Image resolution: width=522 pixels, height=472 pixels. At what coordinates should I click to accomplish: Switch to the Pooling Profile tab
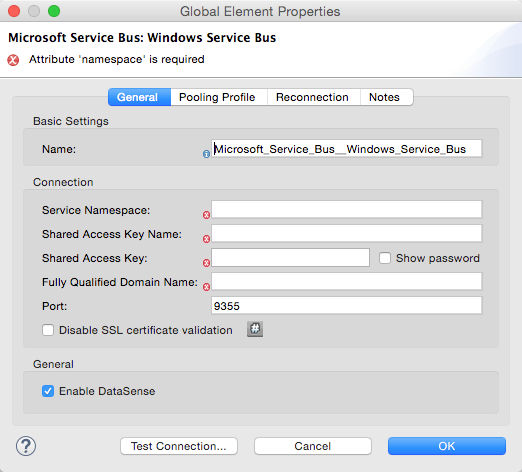(x=219, y=97)
